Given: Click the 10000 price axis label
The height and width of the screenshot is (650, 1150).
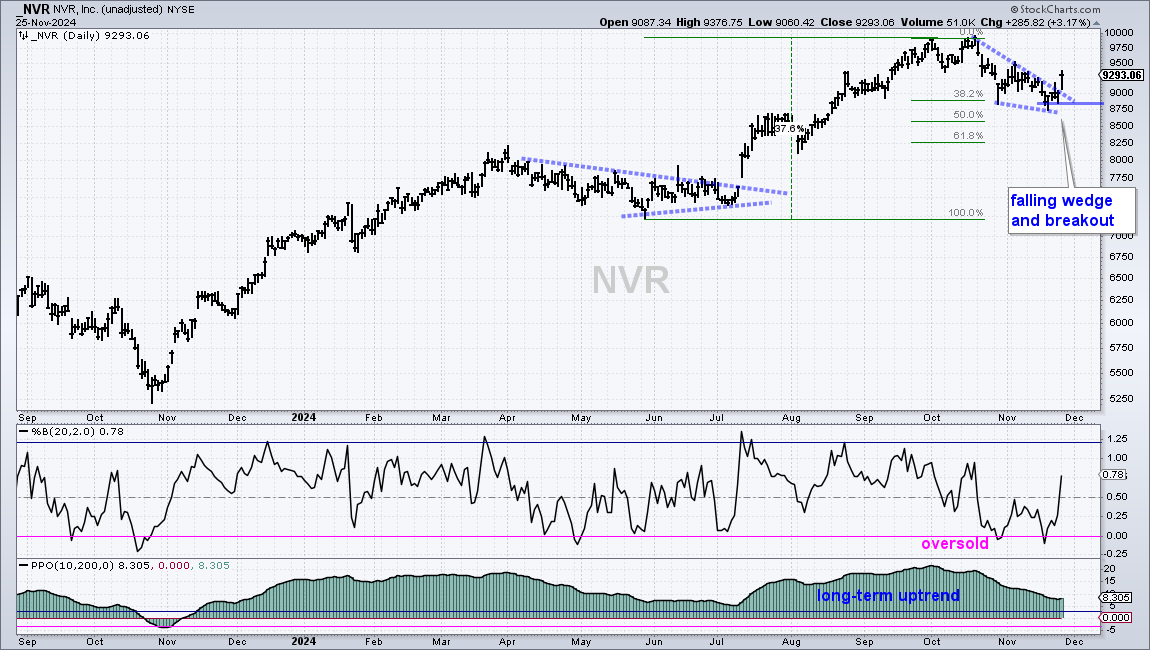Looking at the screenshot, I should (1119, 32).
